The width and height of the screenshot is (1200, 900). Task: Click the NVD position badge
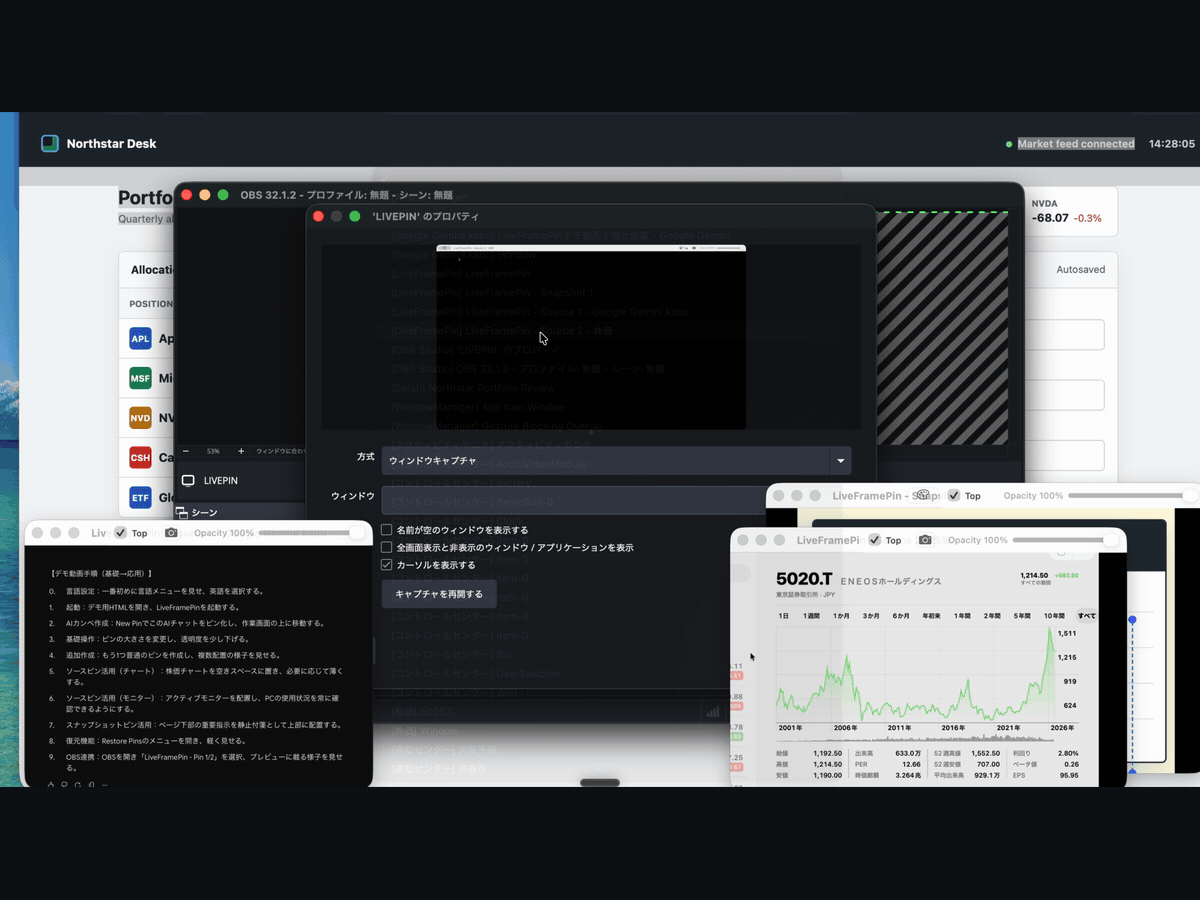pos(140,417)
